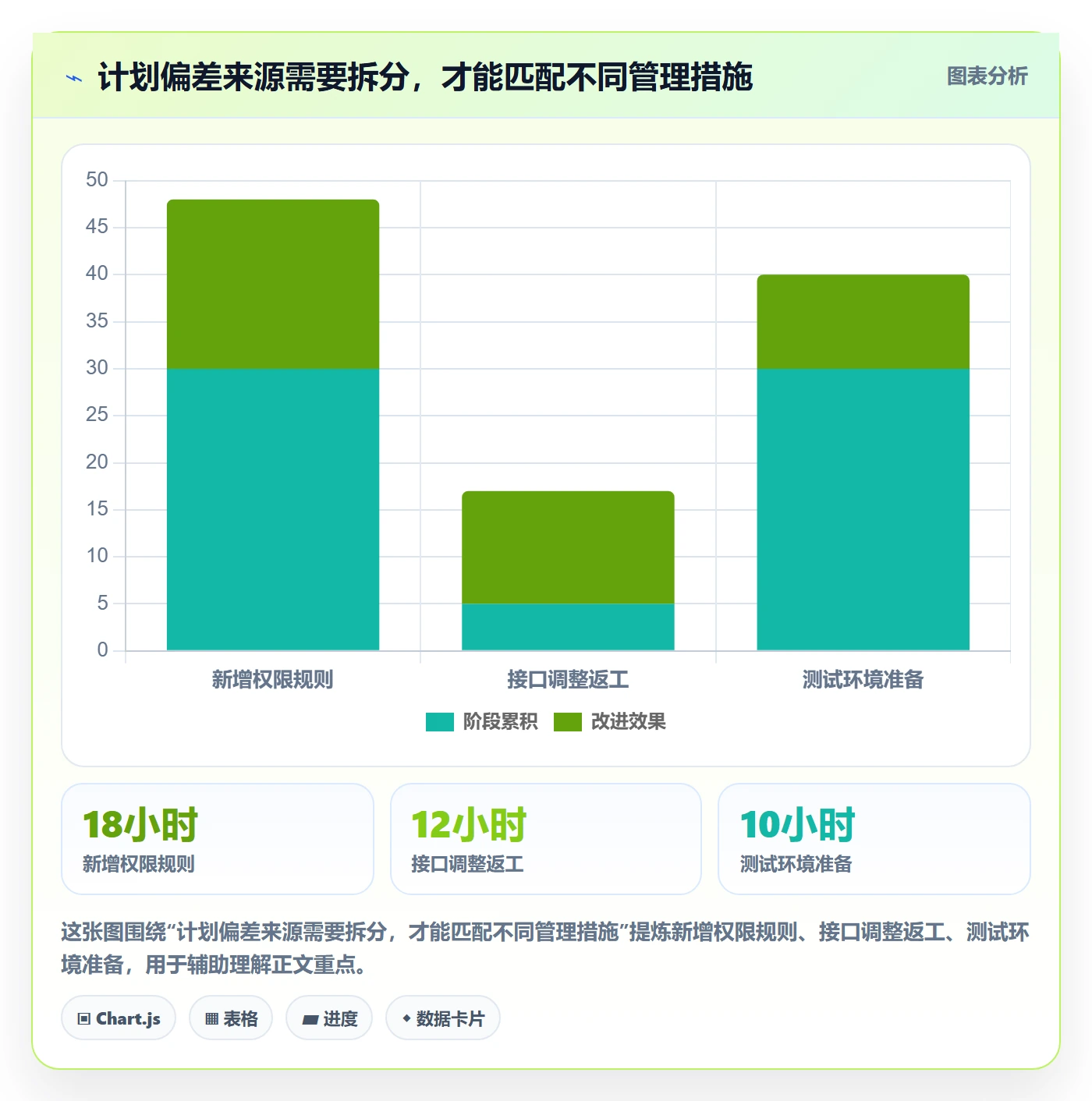1092x1101 pixels.
Task: Click the green 改进效果 legend swatch
Action: tap(567, 722)
